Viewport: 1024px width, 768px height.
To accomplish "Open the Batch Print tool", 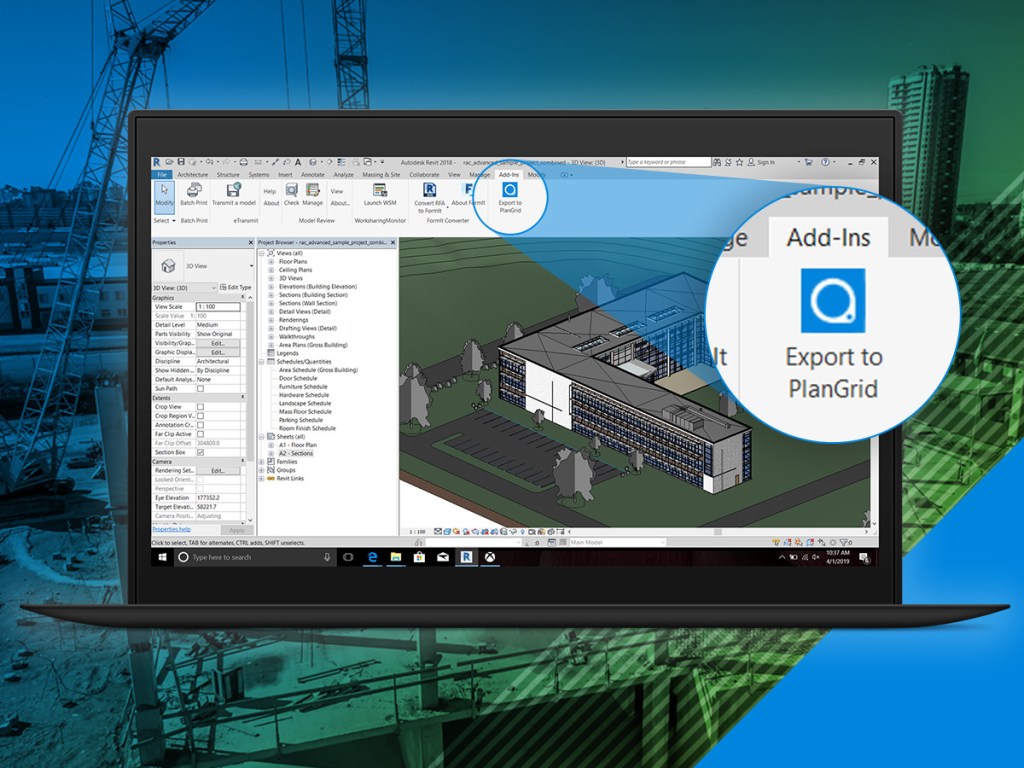I will 194,194.
